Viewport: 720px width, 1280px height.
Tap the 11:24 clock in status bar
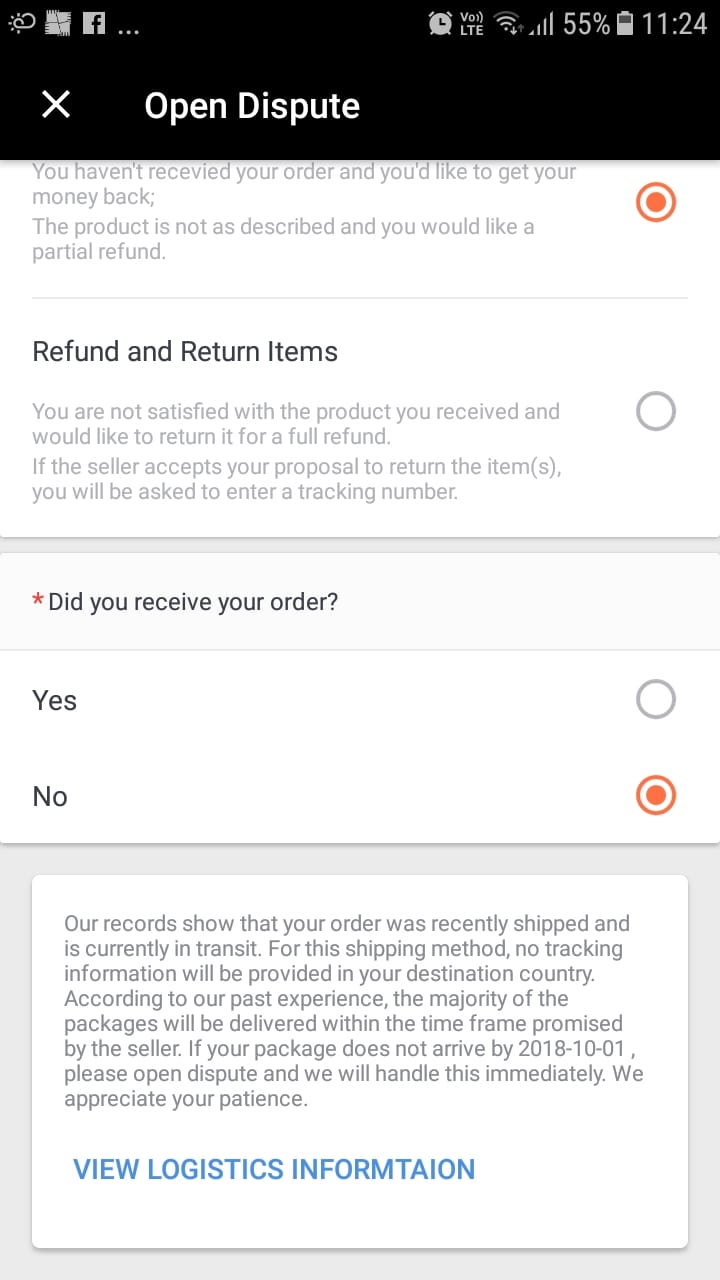(674, 23)
